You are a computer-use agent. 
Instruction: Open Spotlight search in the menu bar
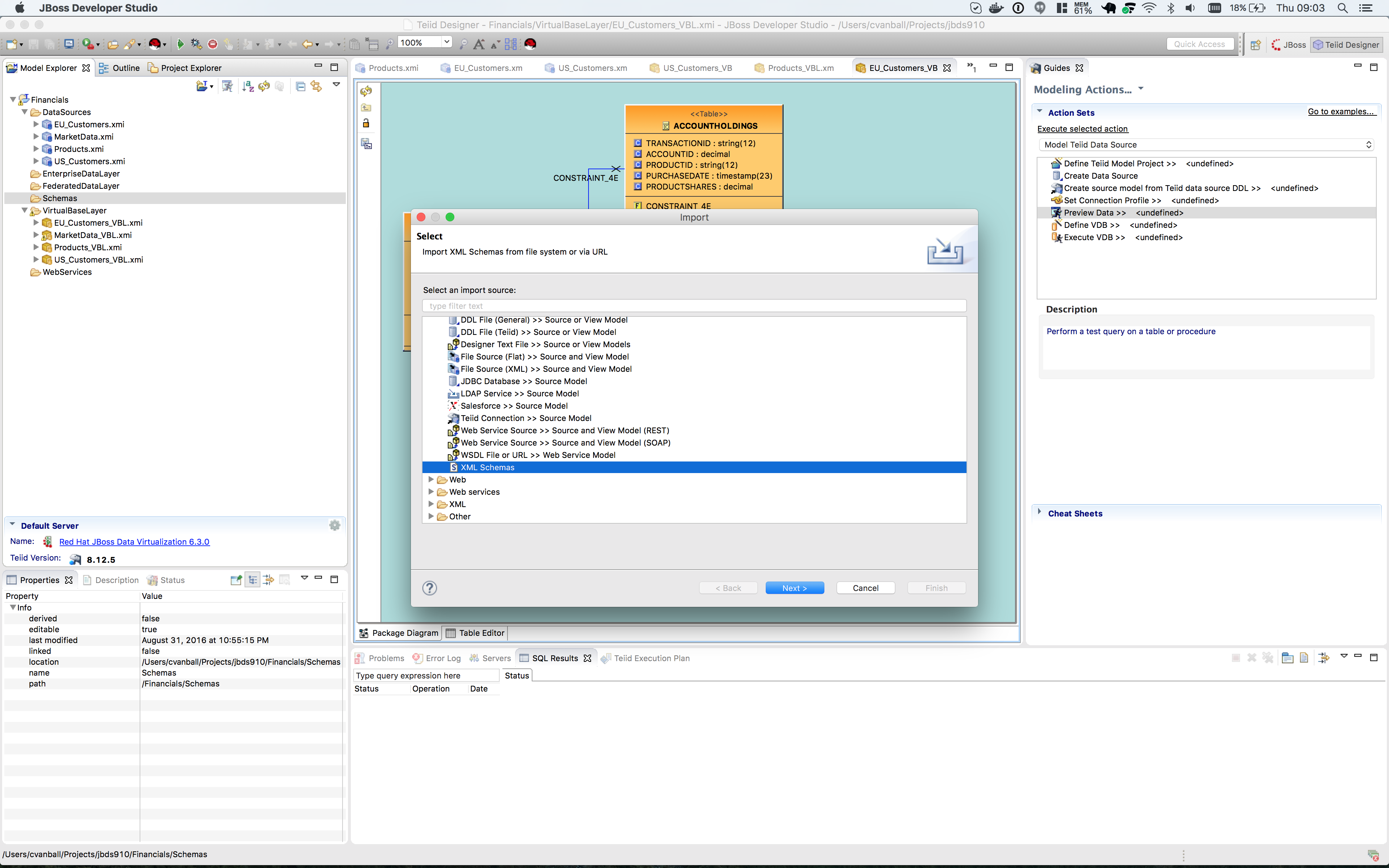click(1343, 8)
